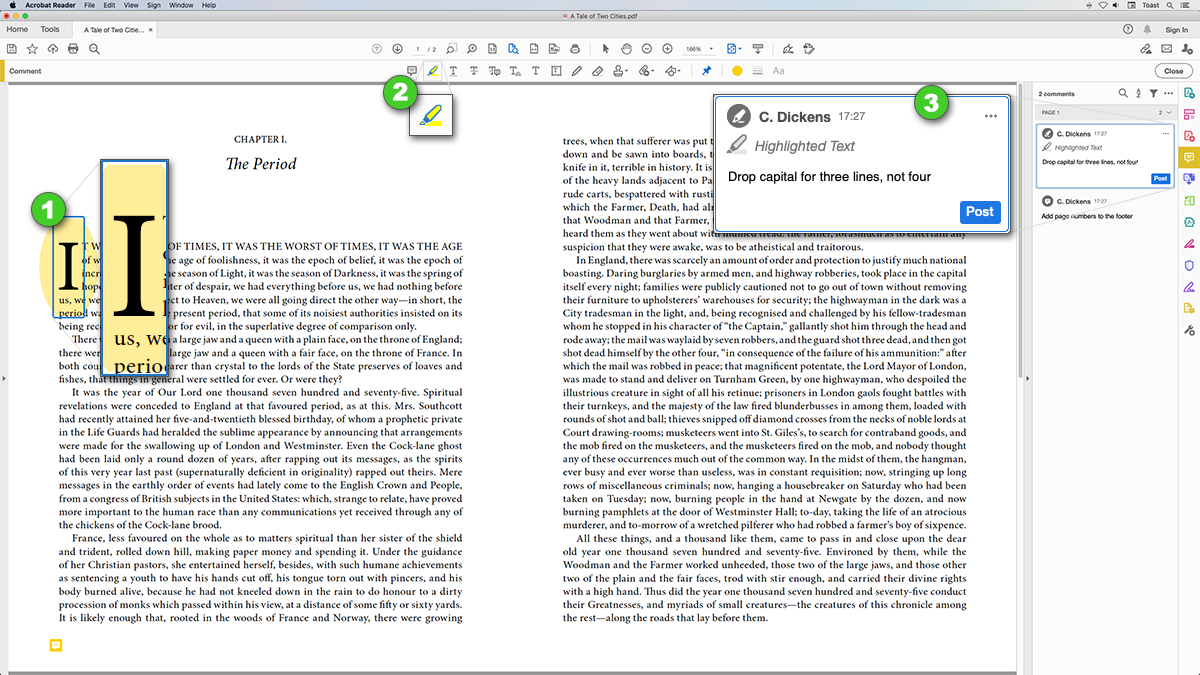Image resolution: width=1200 pixels, height=675 pixels.
Task: Open the yellow Comment tool in right rail
Action: pos(1189,157)
